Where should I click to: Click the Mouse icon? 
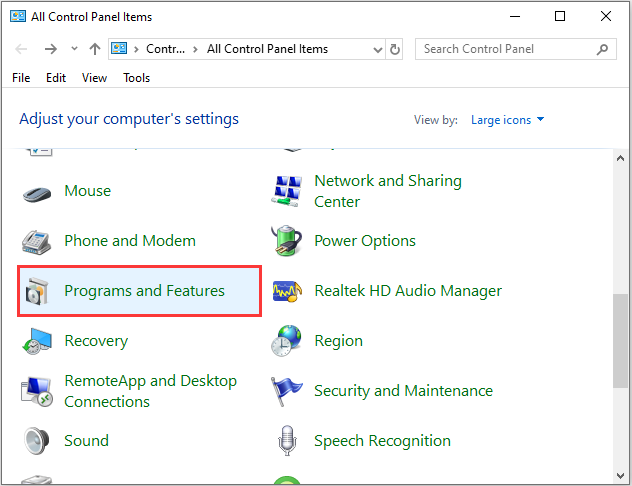pyautogui.click(x=38, y=192)
